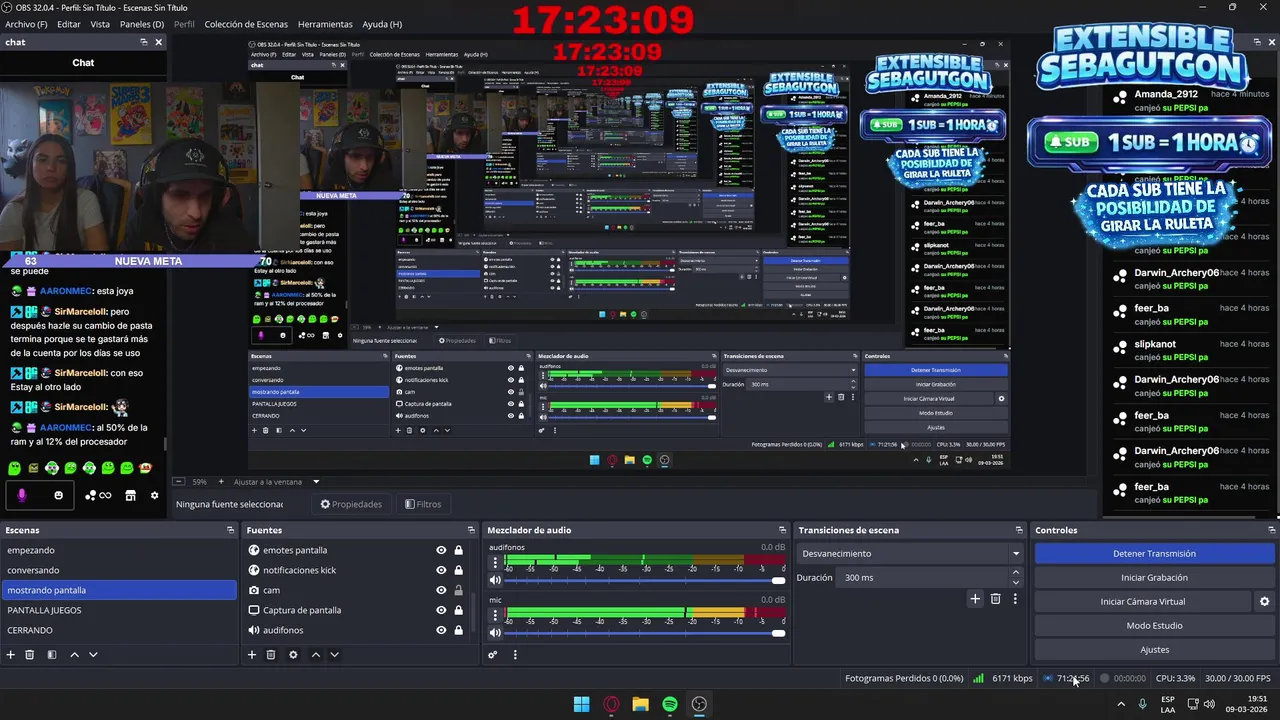The width and height of the screenshot is (1280, 720).
Task: Click the Duración 300 ms field
Action: tap(922, 577)
